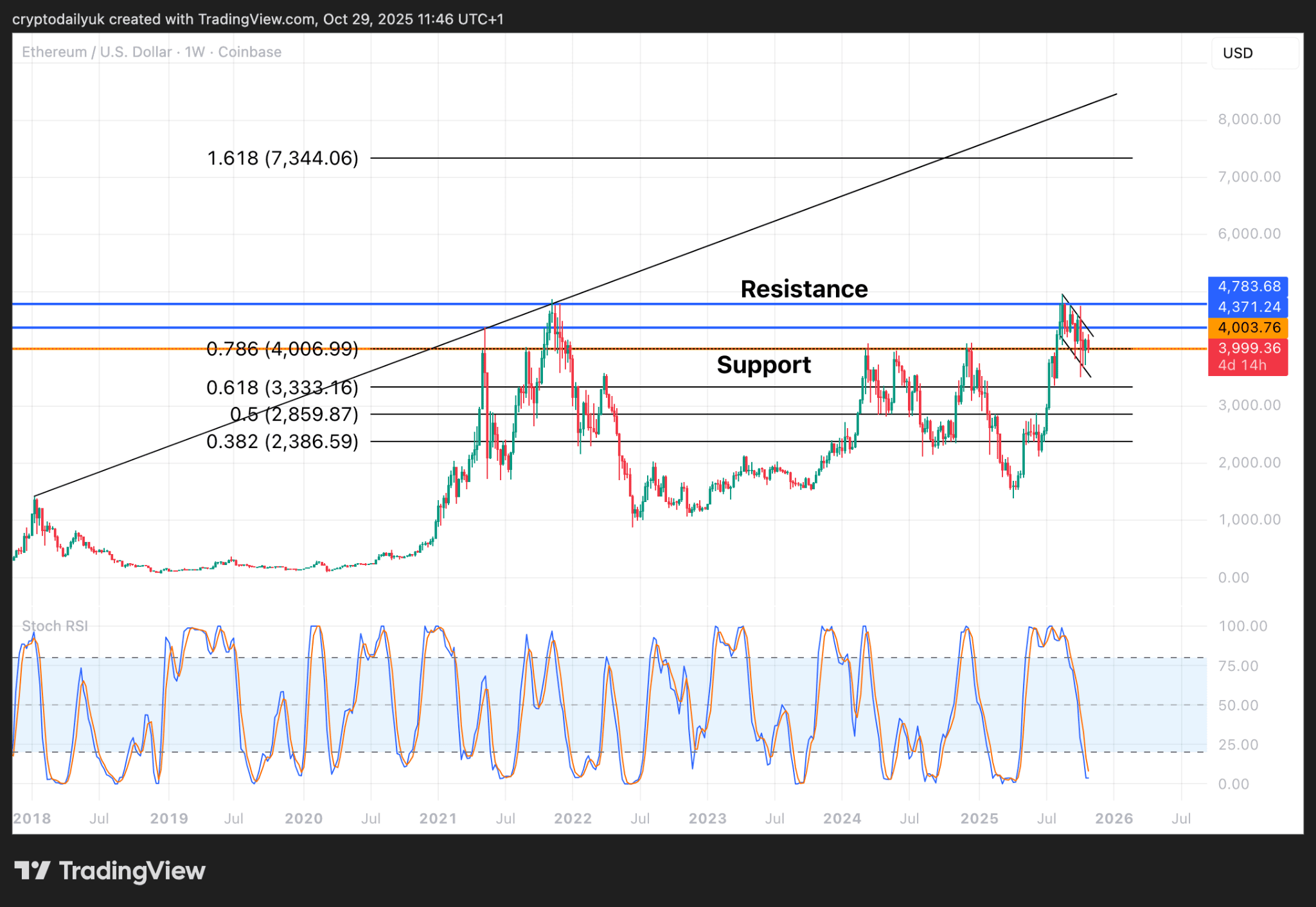Click the 100.00 Stoch RSI scale label

point(1242,625)
